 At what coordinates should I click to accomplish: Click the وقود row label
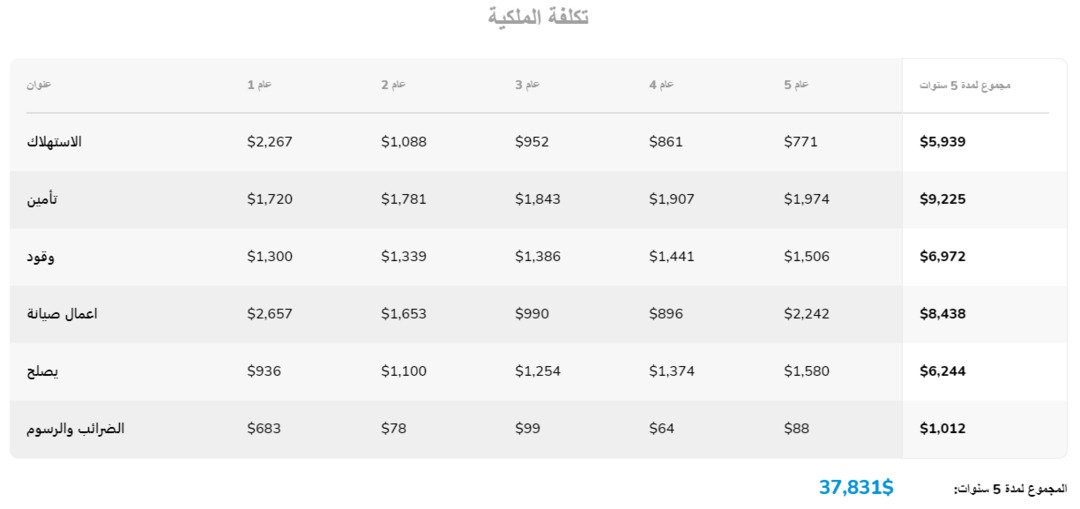[41, 257]
